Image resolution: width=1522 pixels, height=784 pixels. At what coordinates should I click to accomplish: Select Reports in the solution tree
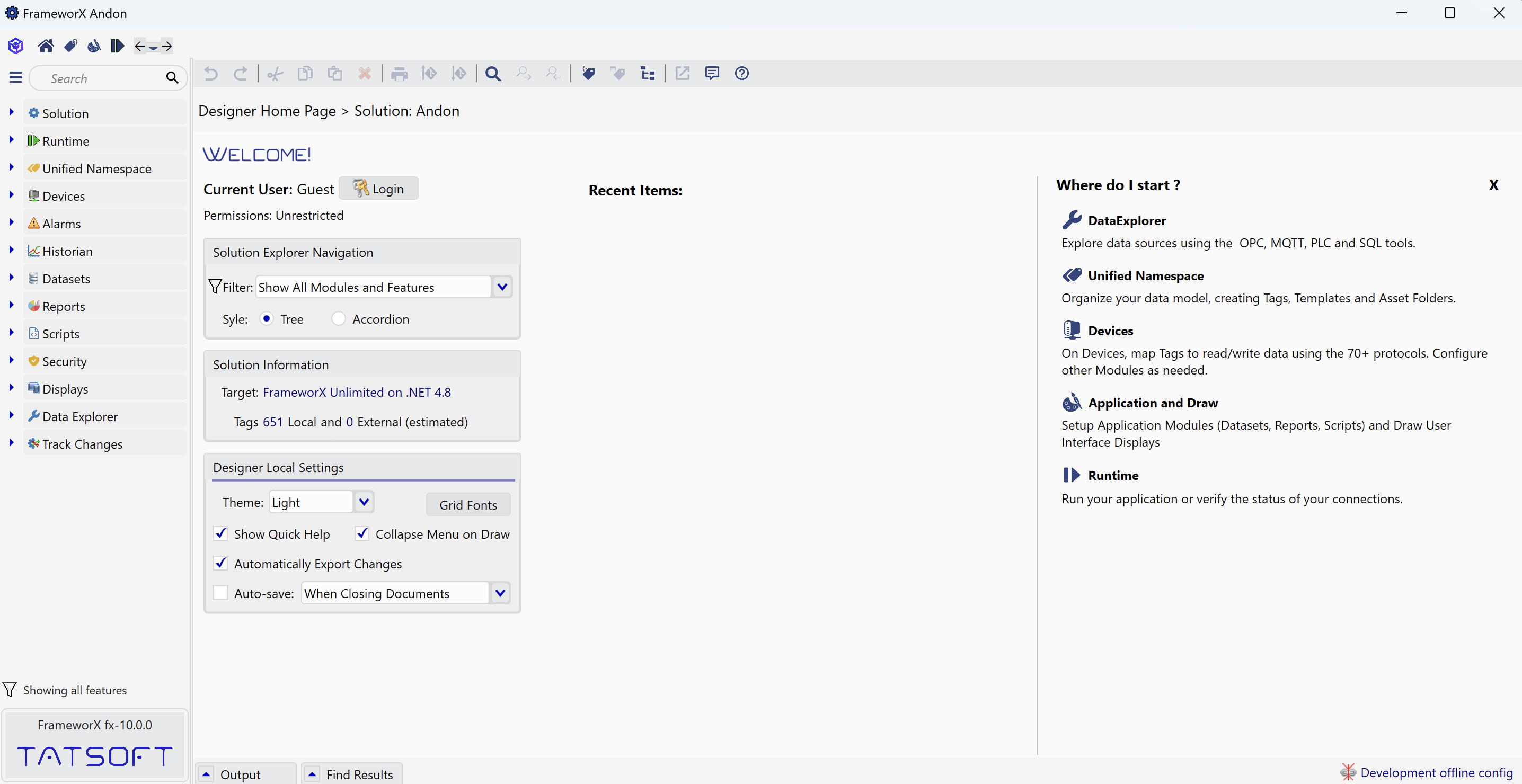(105, 306)
